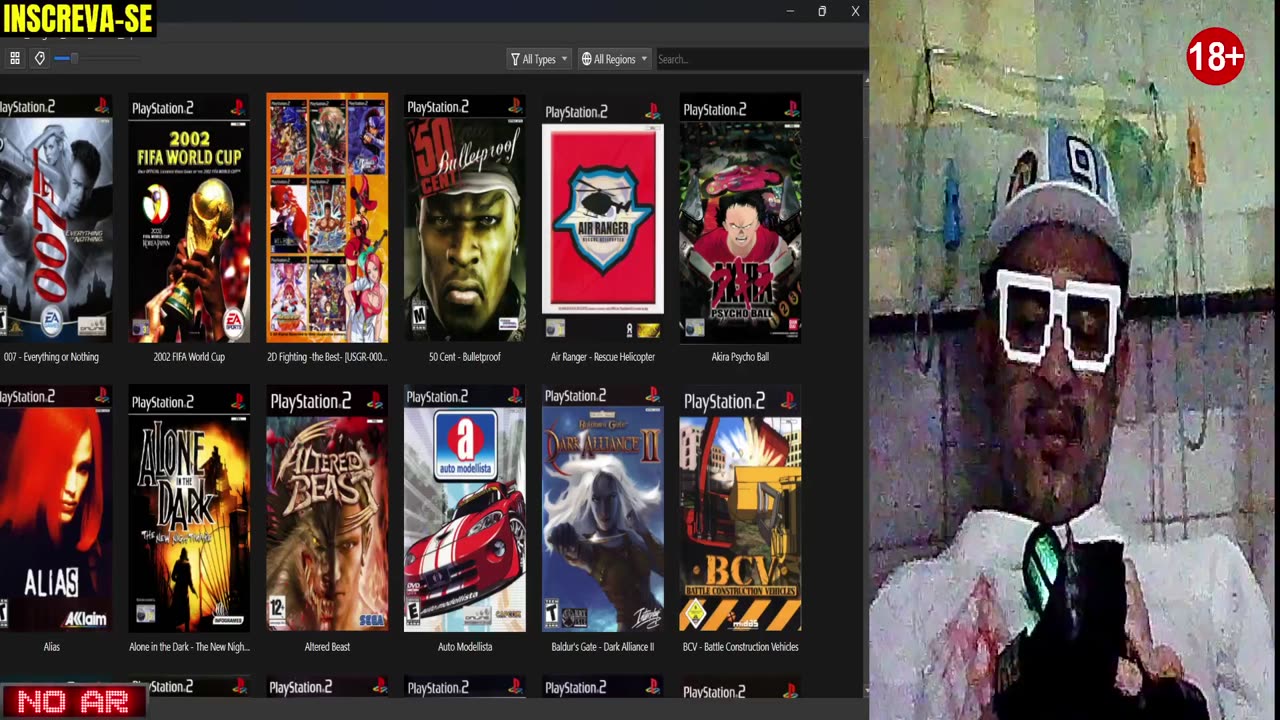
Task: Select the Alone in the Dark cover
Action: coord(189,508)
